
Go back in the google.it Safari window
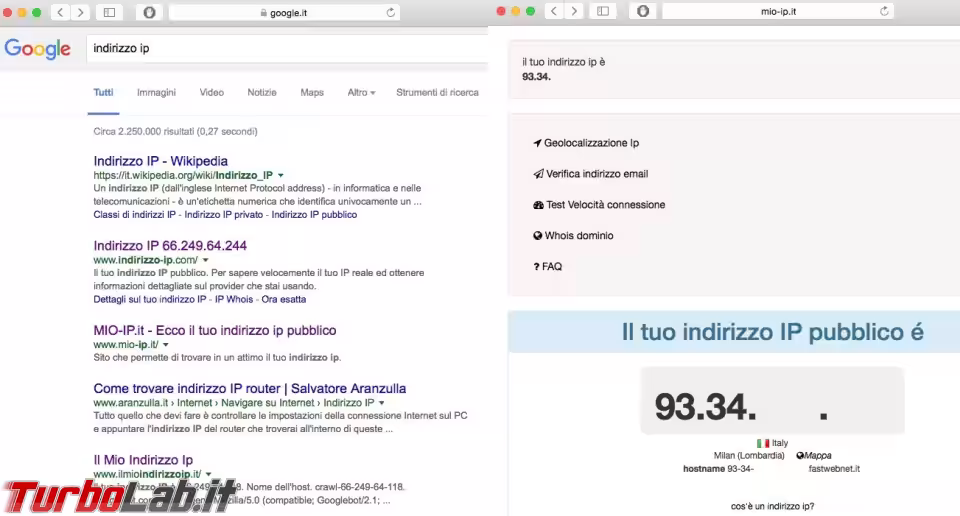(60, 12)
